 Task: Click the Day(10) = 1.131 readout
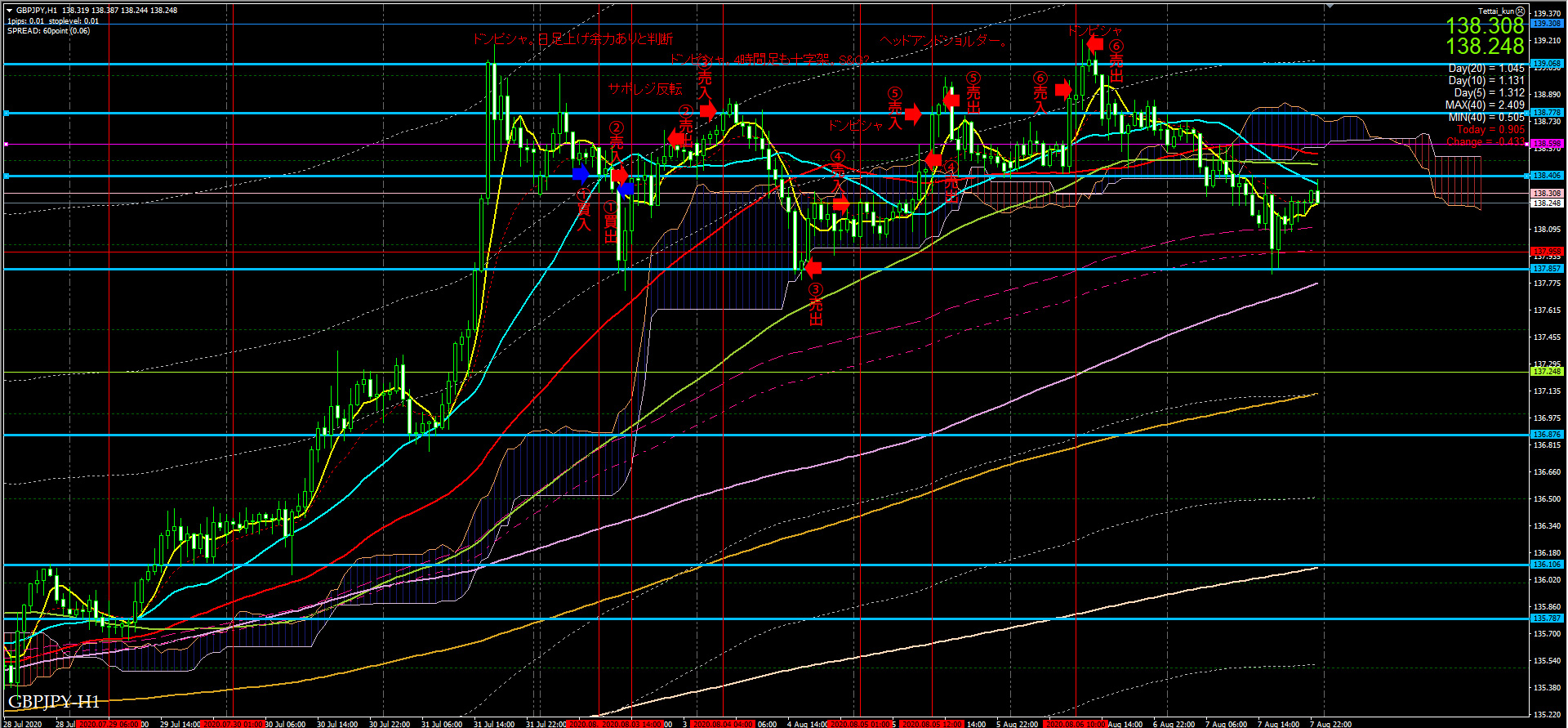pyautogui.click(x=1486, y=81)
